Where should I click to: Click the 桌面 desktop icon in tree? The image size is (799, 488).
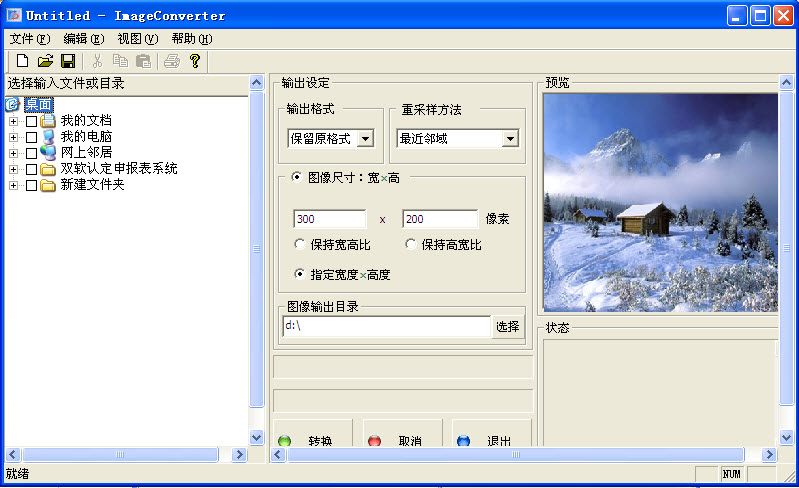coord(13,104)
